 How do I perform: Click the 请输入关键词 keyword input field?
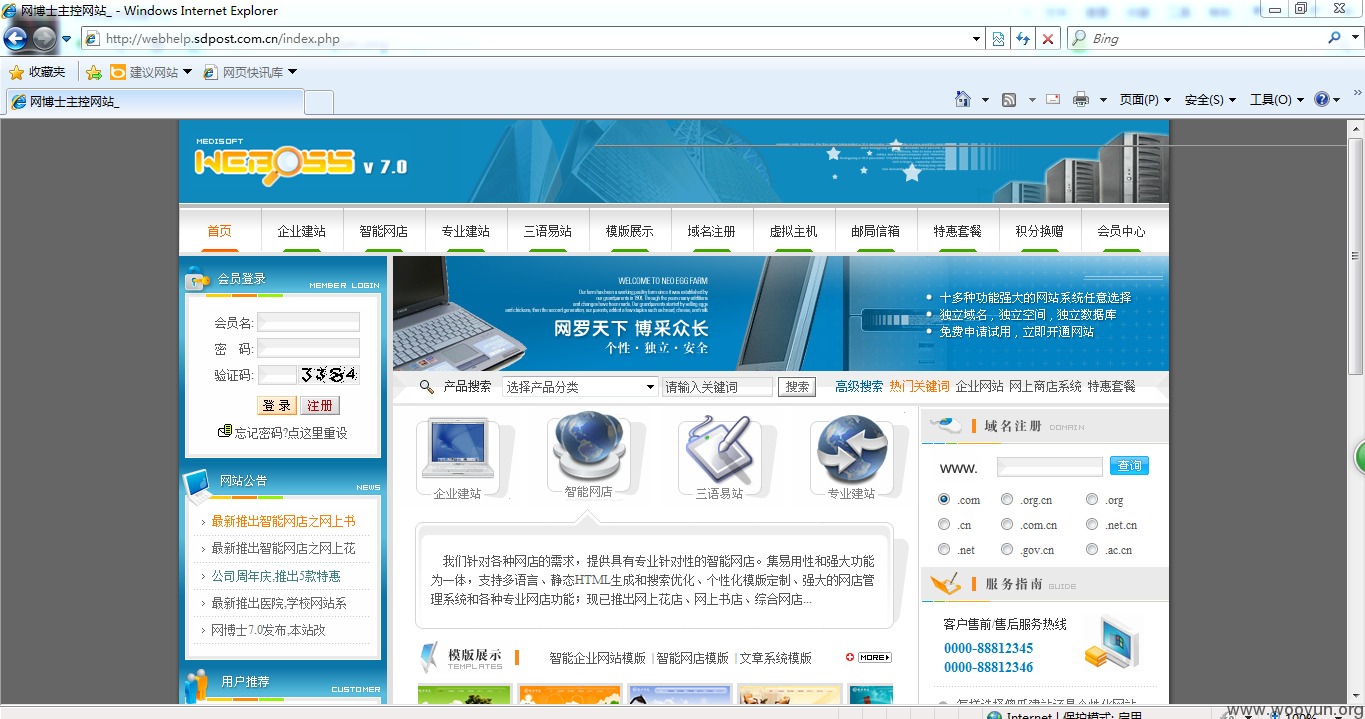click(x=717, y=387)
